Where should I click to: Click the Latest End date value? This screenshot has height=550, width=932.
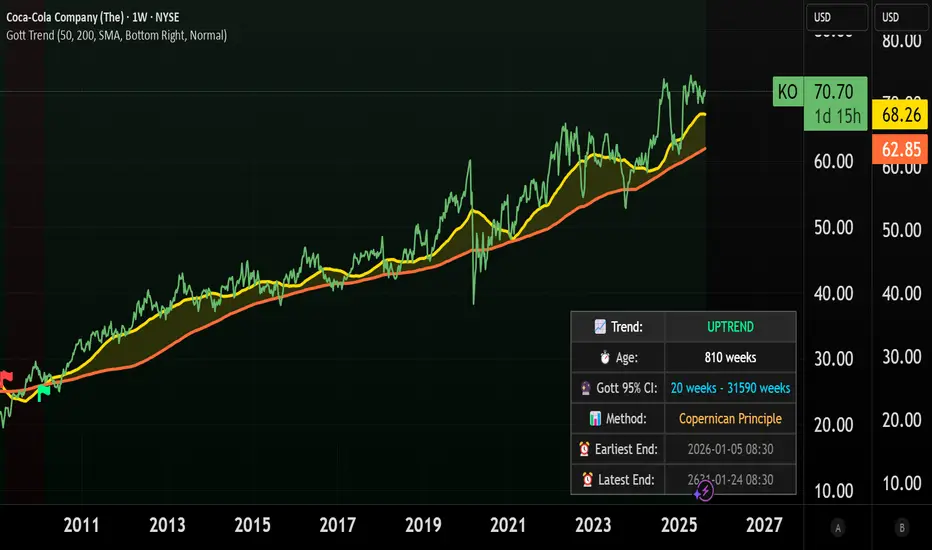tap(730, 480)
